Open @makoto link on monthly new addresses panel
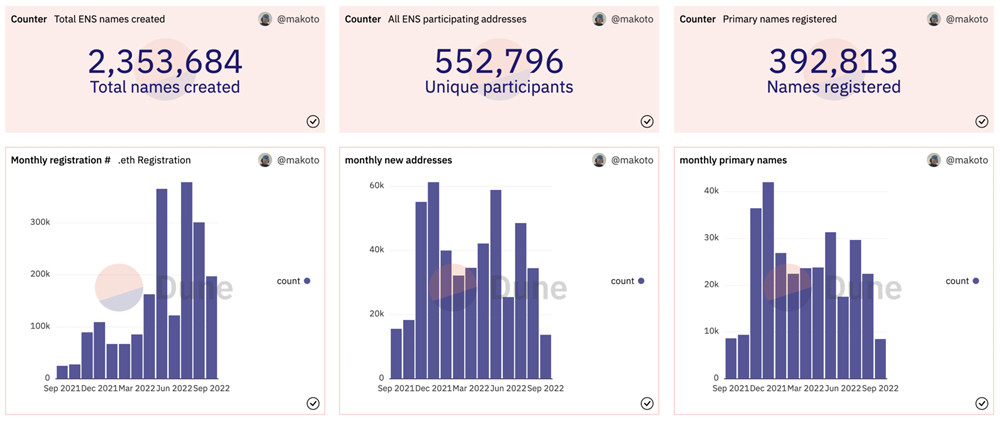 tap(633, 160)
